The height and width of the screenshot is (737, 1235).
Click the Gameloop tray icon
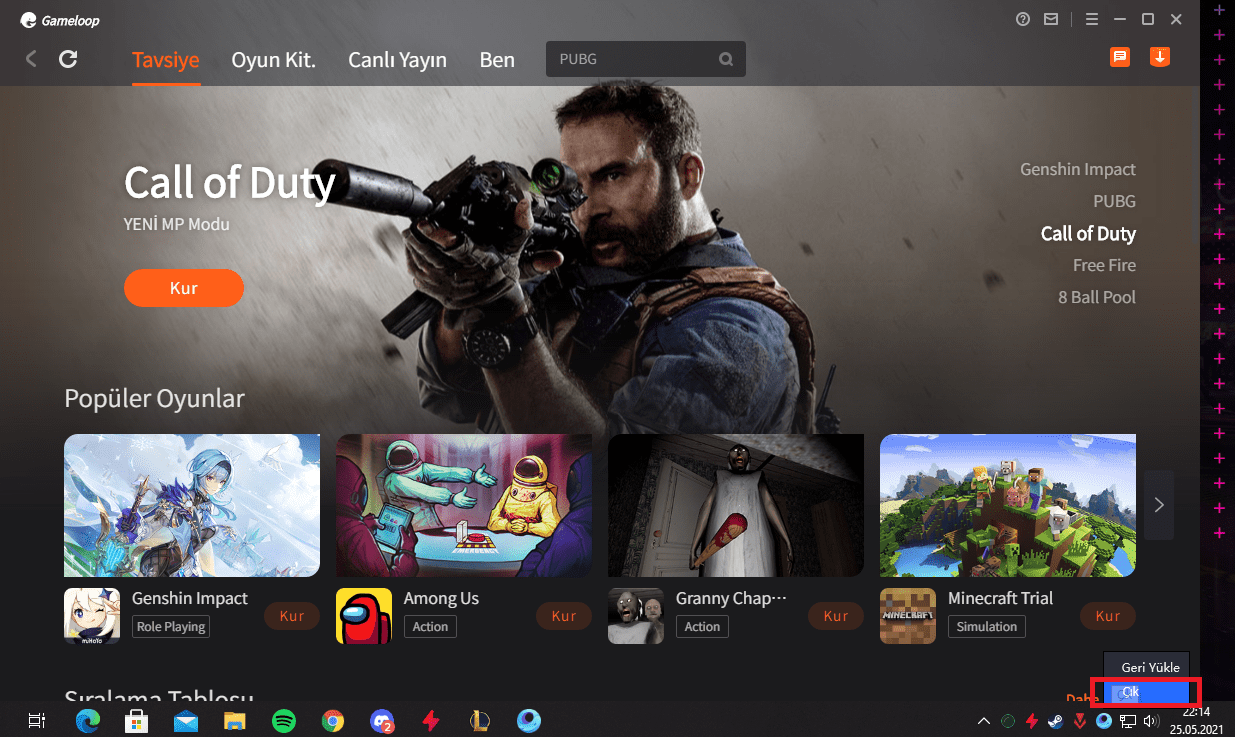pyautogui.click(x=1104, y=720)
